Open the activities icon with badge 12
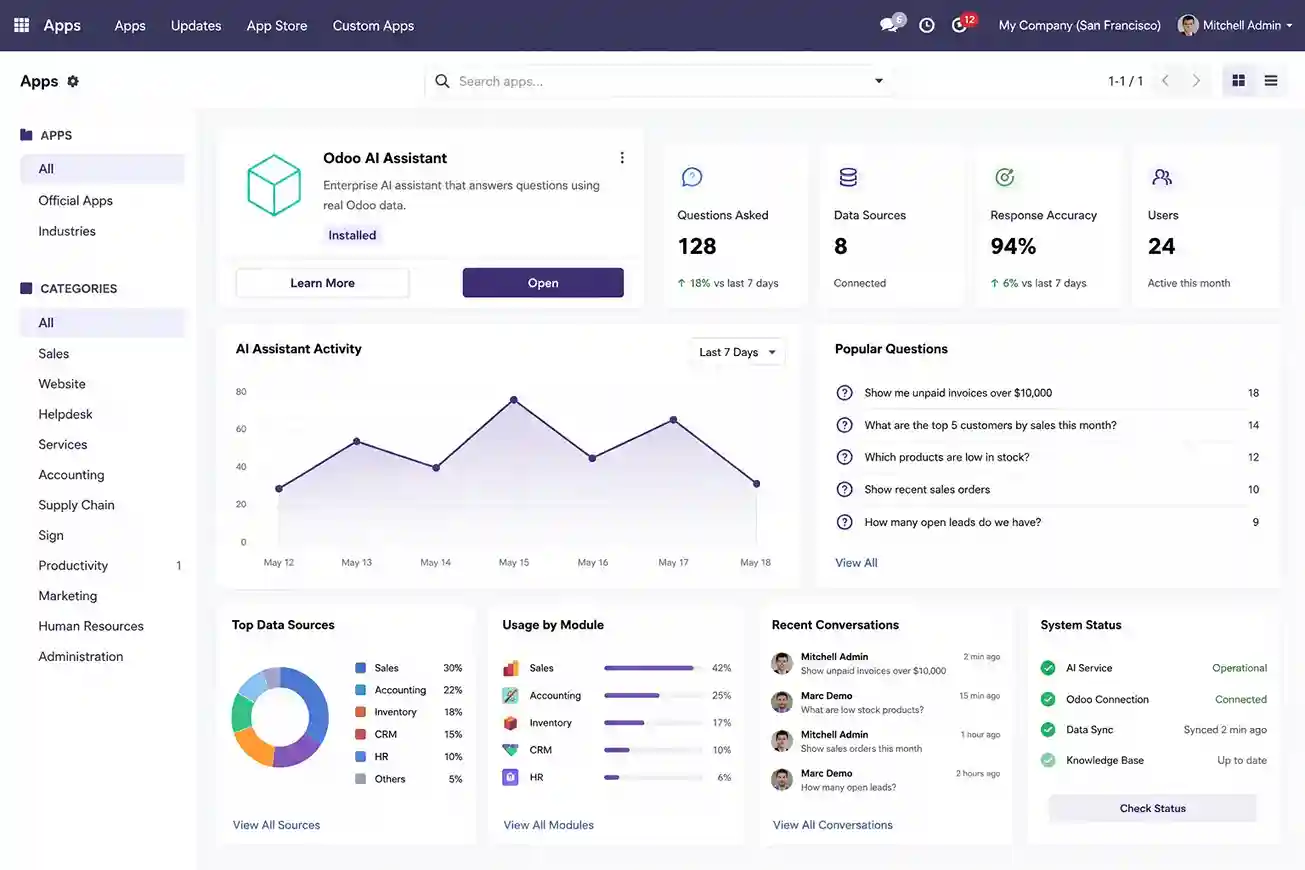 tap(960, 25)
